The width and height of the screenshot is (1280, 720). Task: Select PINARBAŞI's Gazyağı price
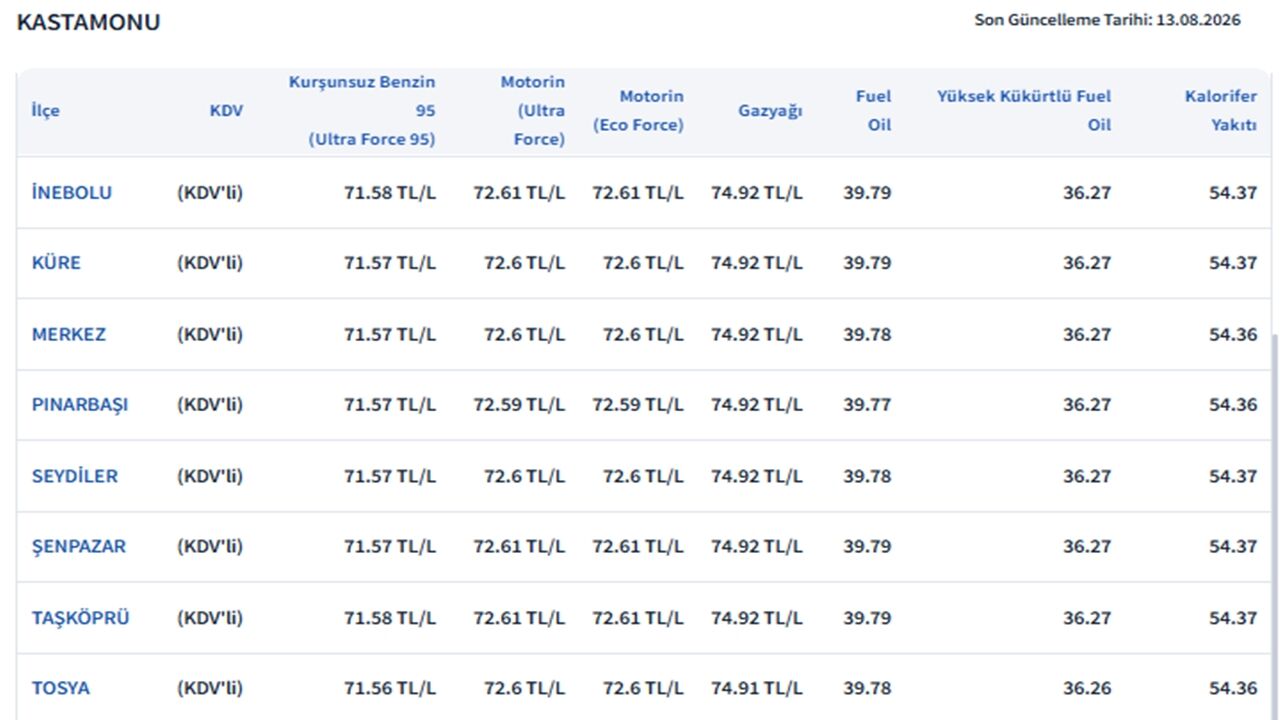click(757, 405)
